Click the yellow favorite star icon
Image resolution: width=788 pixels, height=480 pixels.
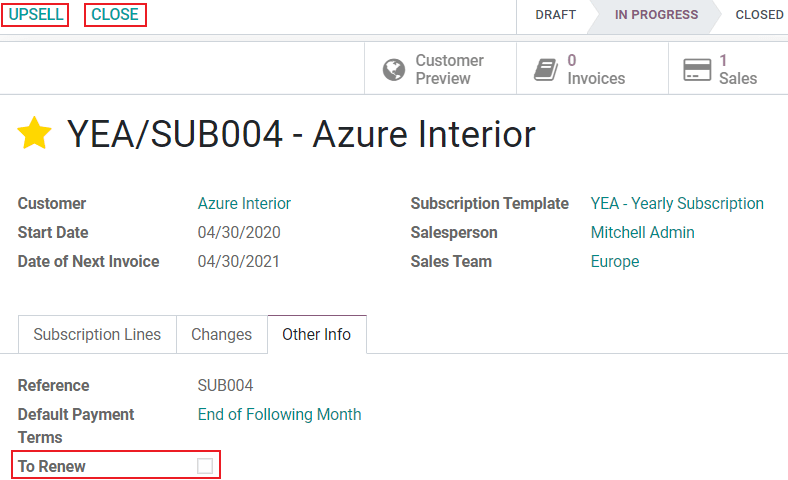[35, 134]
